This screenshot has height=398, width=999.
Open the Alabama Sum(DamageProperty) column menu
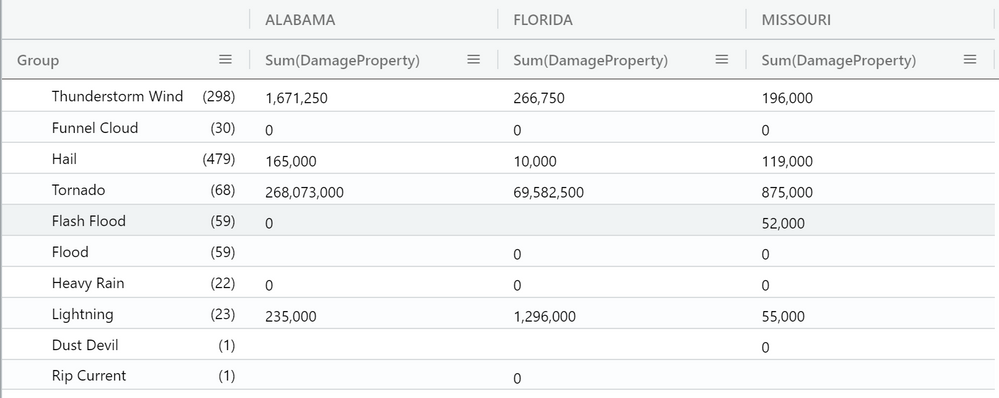[x=473, y=59]
